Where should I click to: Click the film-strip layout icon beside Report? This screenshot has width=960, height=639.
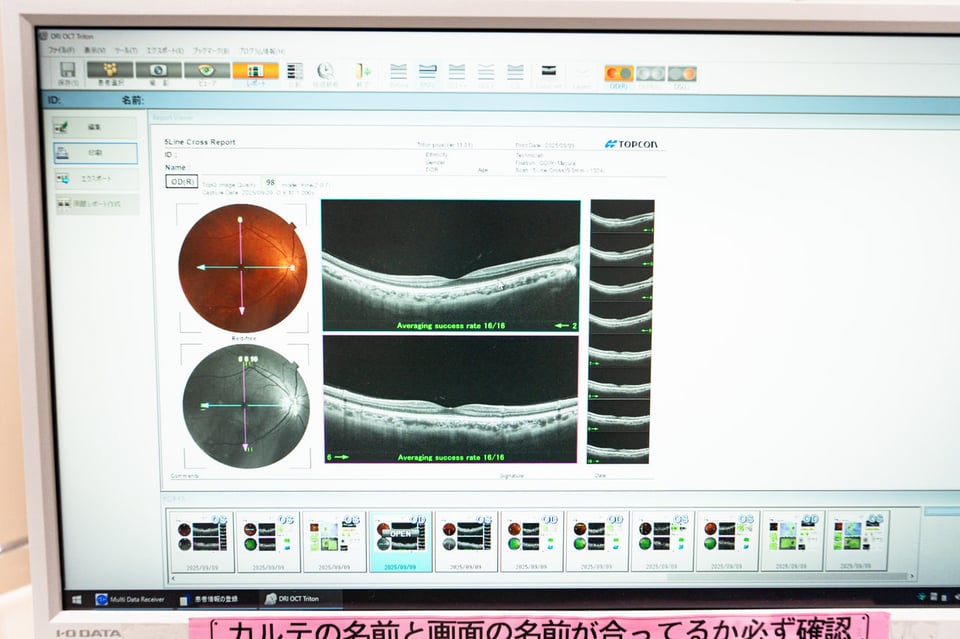[x=294, y=72]
